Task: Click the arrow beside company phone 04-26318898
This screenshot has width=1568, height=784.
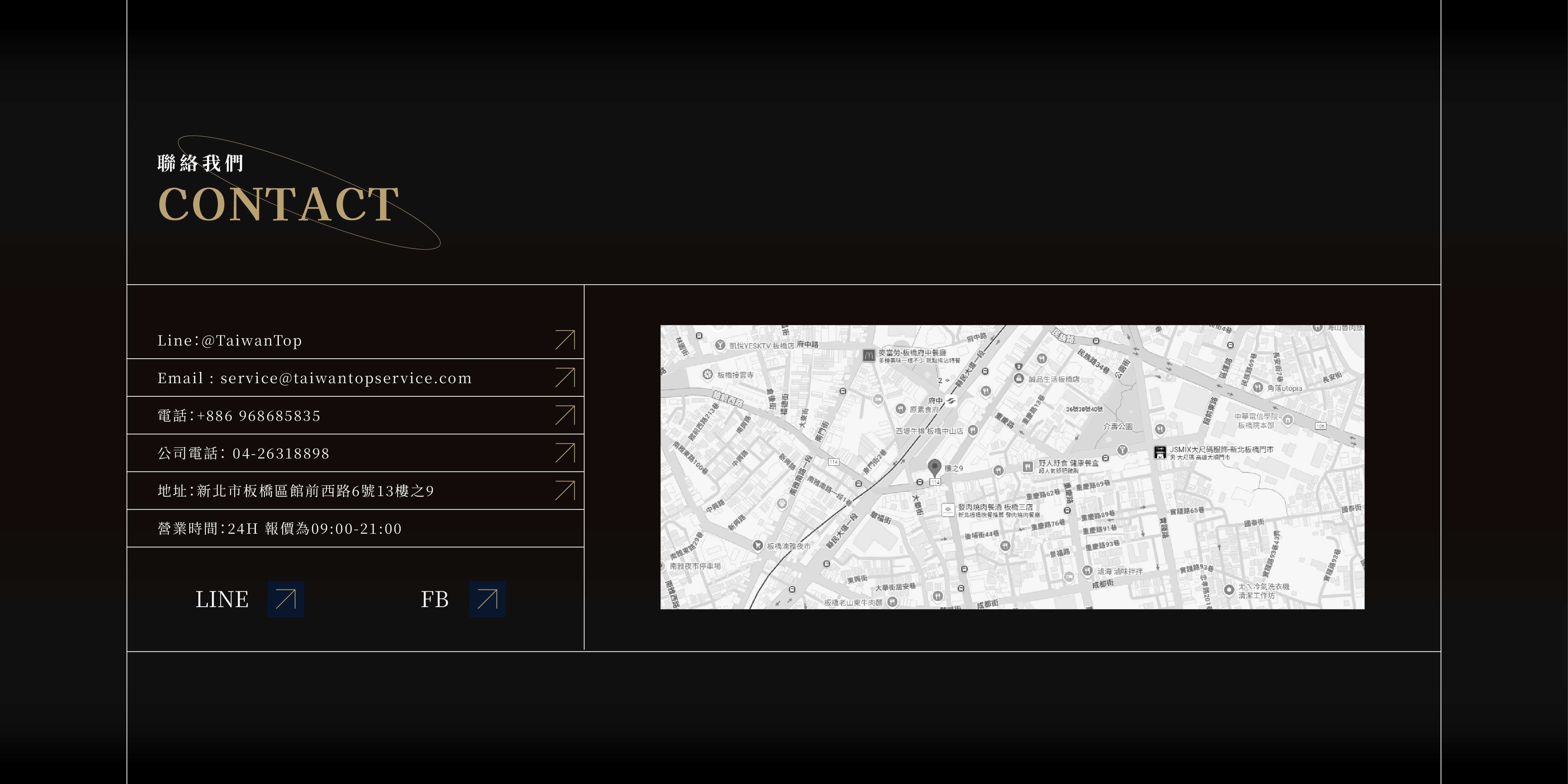Action: tap(565, 453)
